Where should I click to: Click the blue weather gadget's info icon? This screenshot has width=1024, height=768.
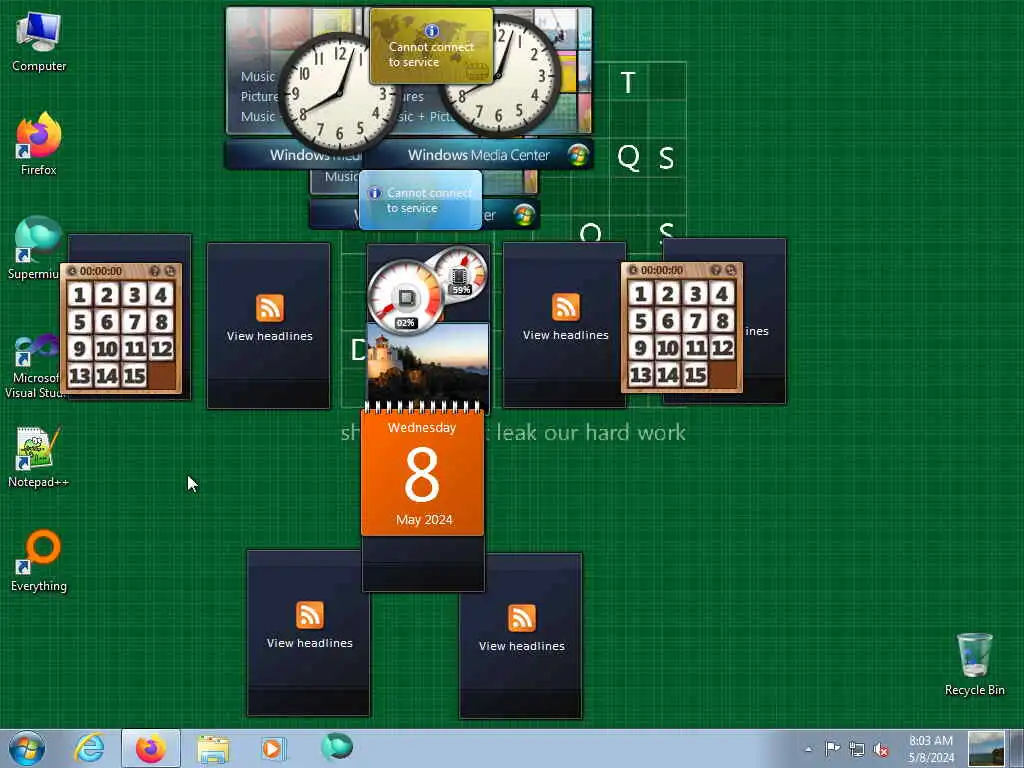(x=374, y=193)
